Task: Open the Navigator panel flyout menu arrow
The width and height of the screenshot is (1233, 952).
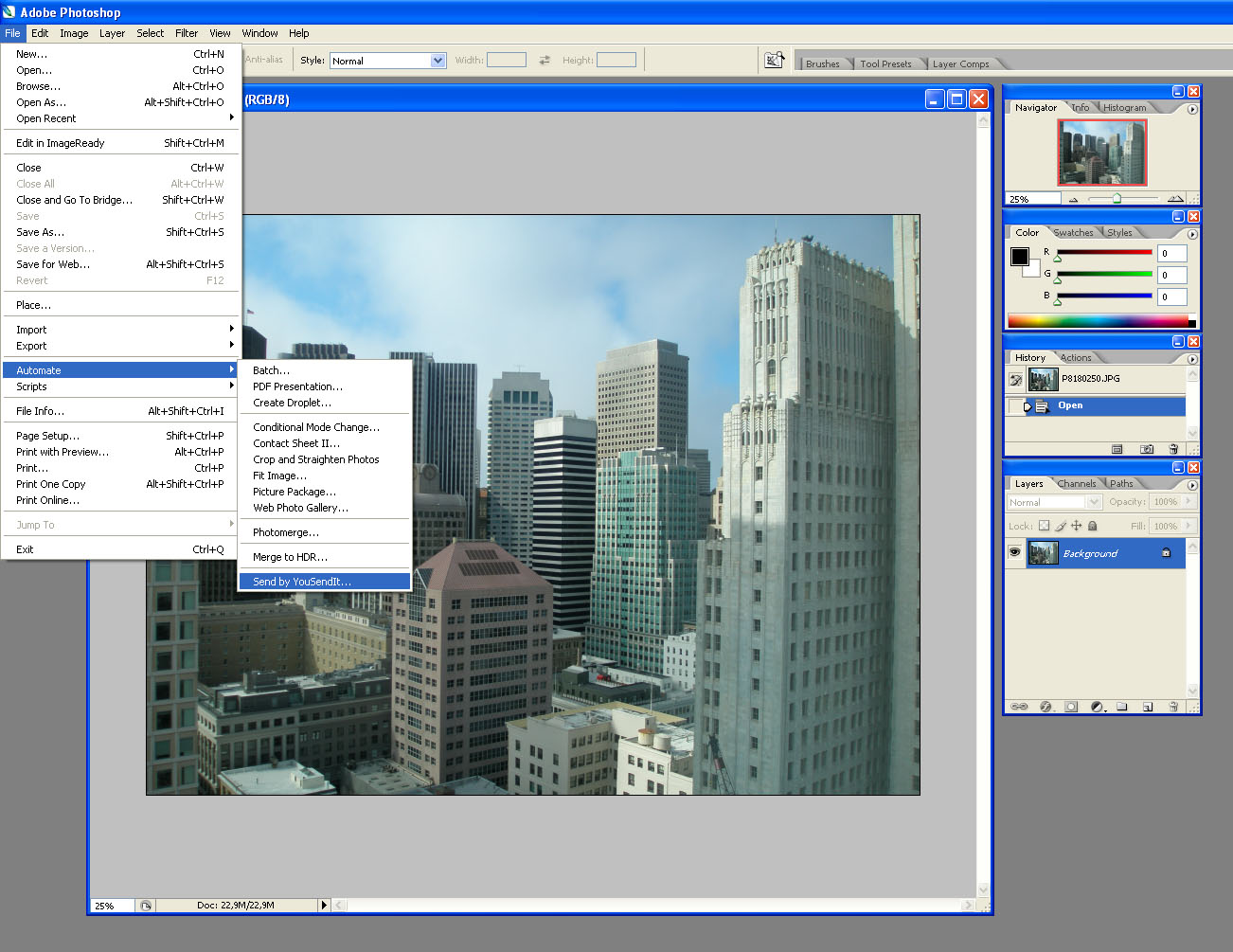Action: tap(1192, 109)
